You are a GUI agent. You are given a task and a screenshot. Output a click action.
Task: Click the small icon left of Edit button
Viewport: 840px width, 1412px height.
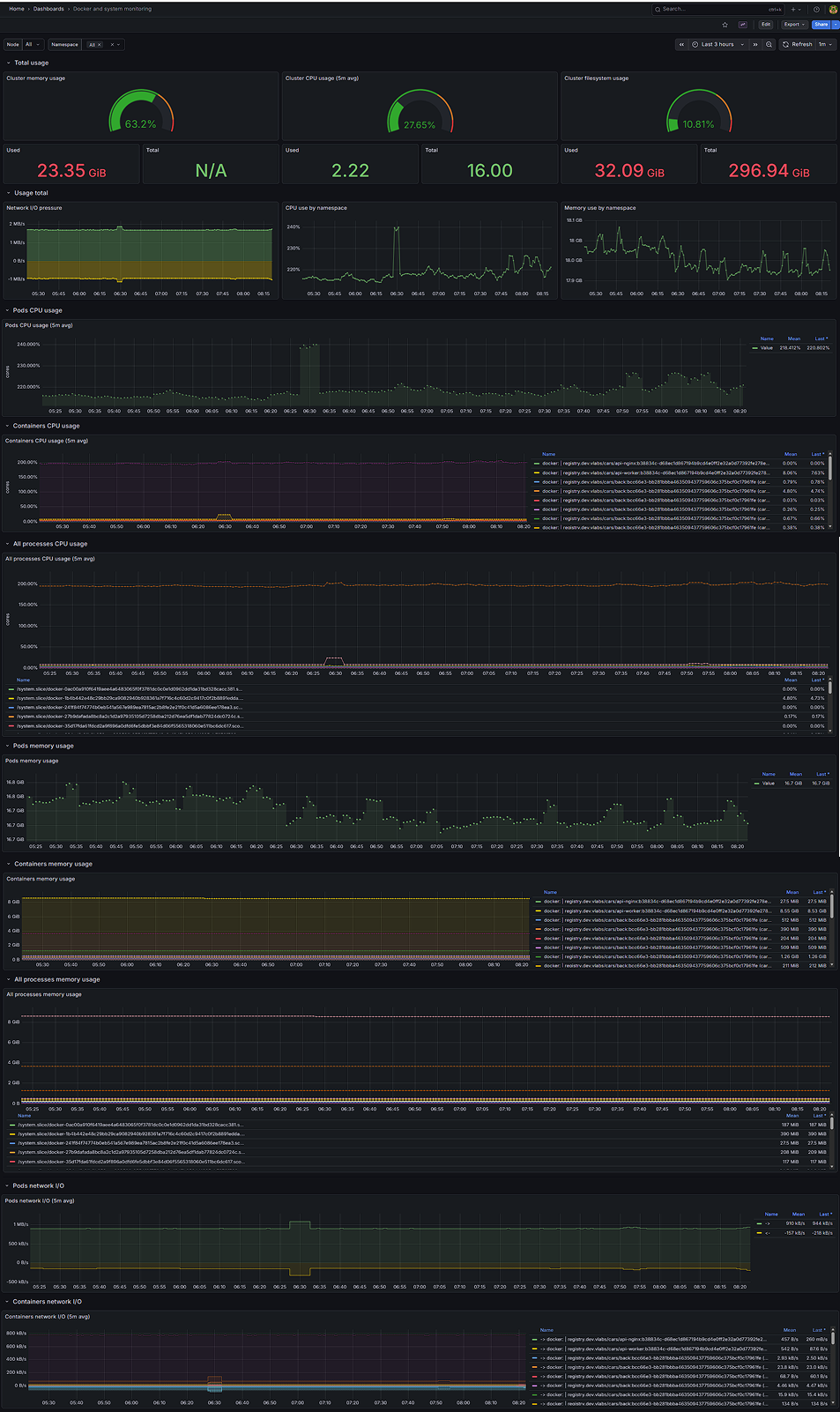(742, 25)
